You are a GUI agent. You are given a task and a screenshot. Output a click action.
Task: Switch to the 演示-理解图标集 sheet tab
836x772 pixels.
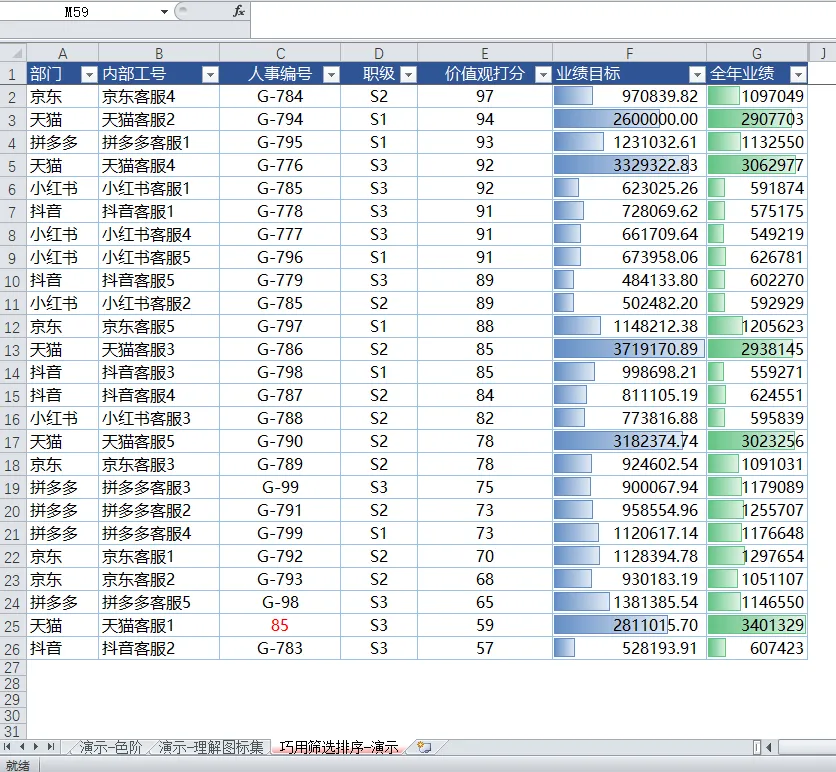[x=211, y=747]
